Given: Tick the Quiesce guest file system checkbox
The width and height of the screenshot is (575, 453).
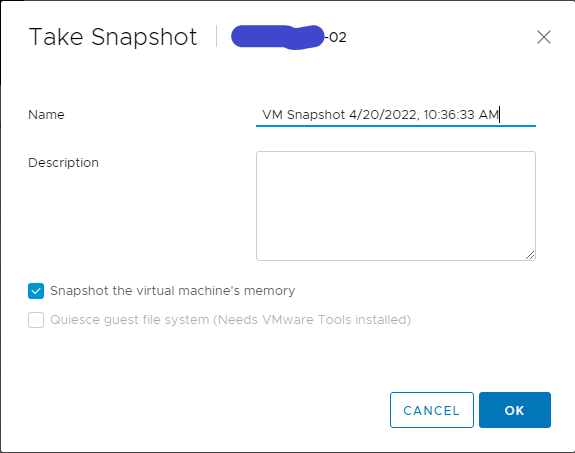Looking at the screenshot, I should pyautogui.click(x=36, y=320).
